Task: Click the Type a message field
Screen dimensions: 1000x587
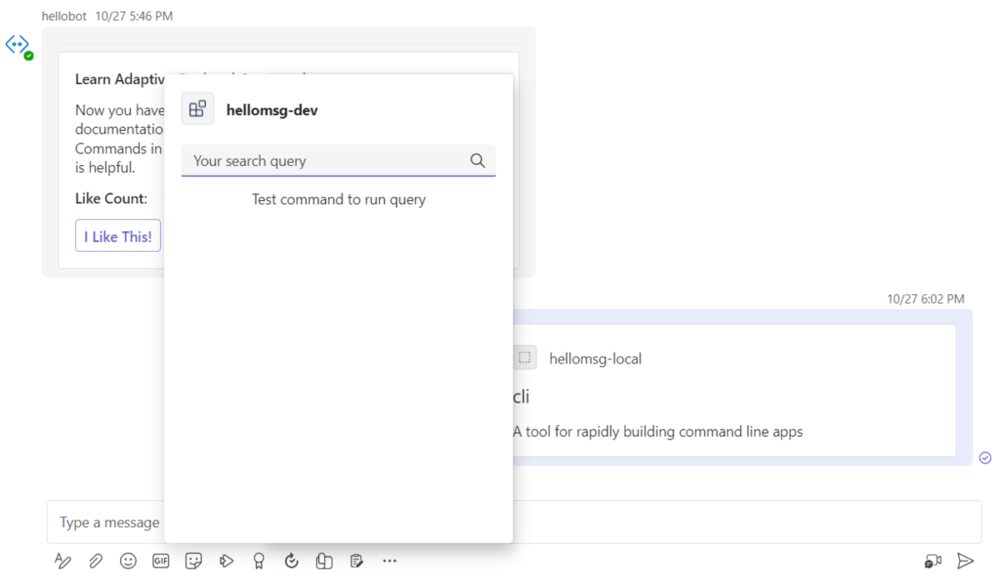Action: [108, 522]
